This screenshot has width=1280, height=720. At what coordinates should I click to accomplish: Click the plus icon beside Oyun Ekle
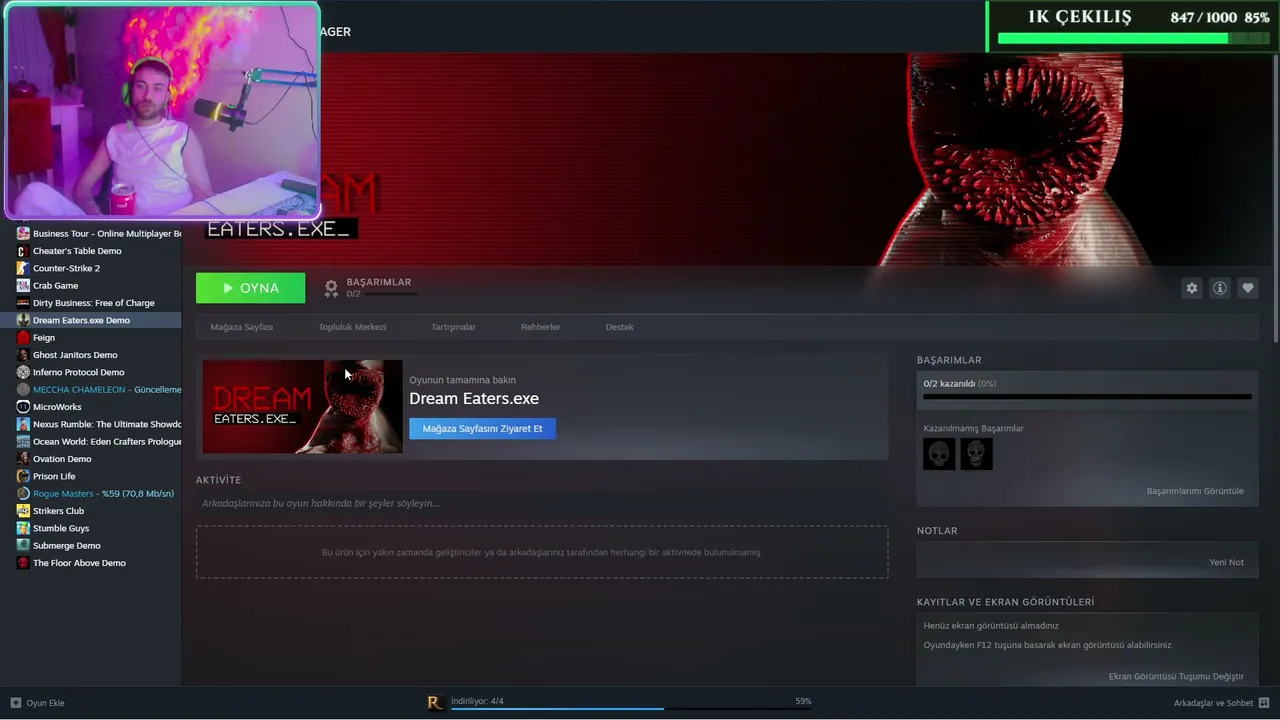pos(15,703)
